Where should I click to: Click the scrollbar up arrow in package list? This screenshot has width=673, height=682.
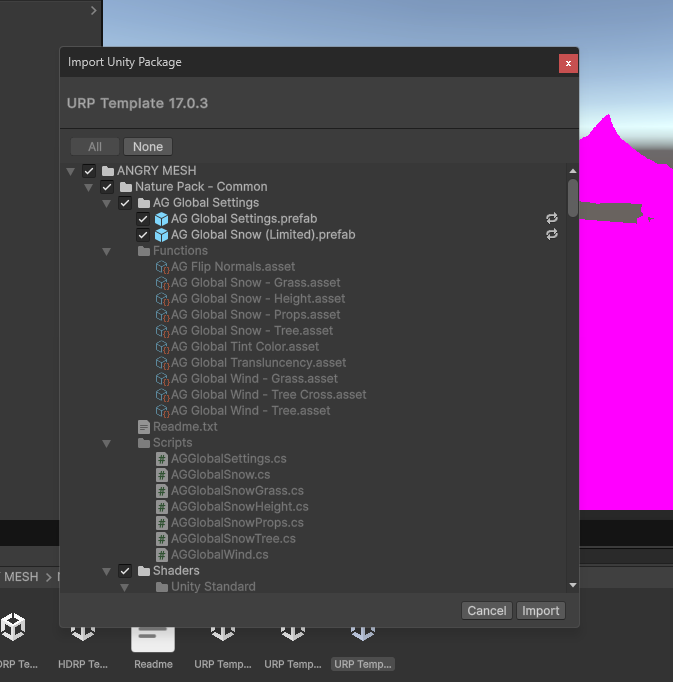[x=573, y=171]
